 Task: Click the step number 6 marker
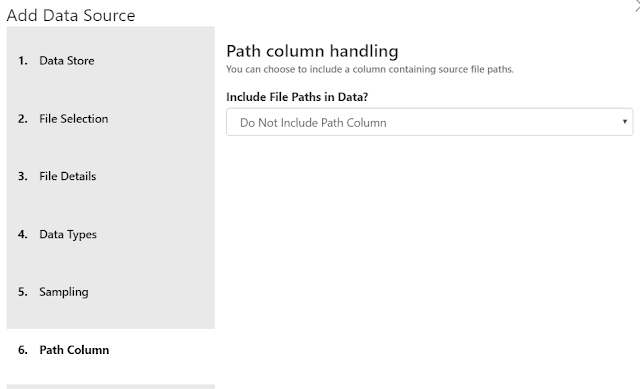point(23,350)
